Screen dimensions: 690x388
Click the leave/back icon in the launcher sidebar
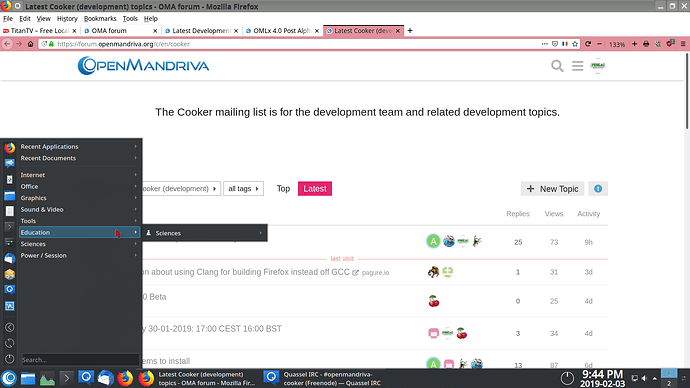click(9, 327)
